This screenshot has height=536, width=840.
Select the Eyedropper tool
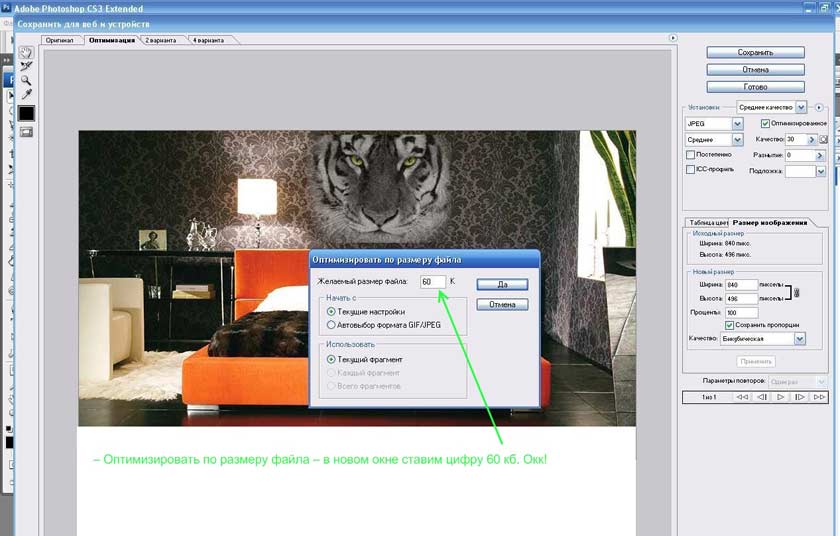tap(26, 94)
